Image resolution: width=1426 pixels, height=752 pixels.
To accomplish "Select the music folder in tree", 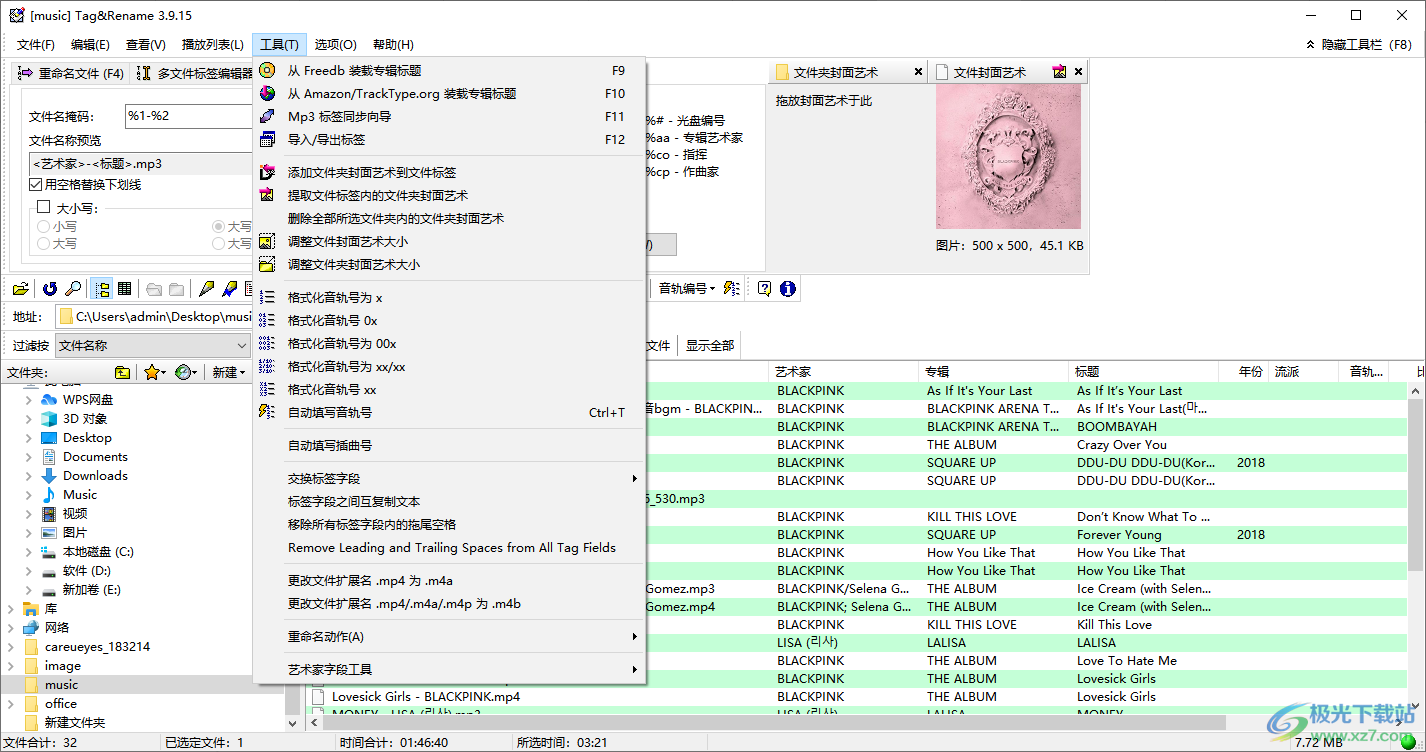I will pyautogui.click(x=61, y=685).
